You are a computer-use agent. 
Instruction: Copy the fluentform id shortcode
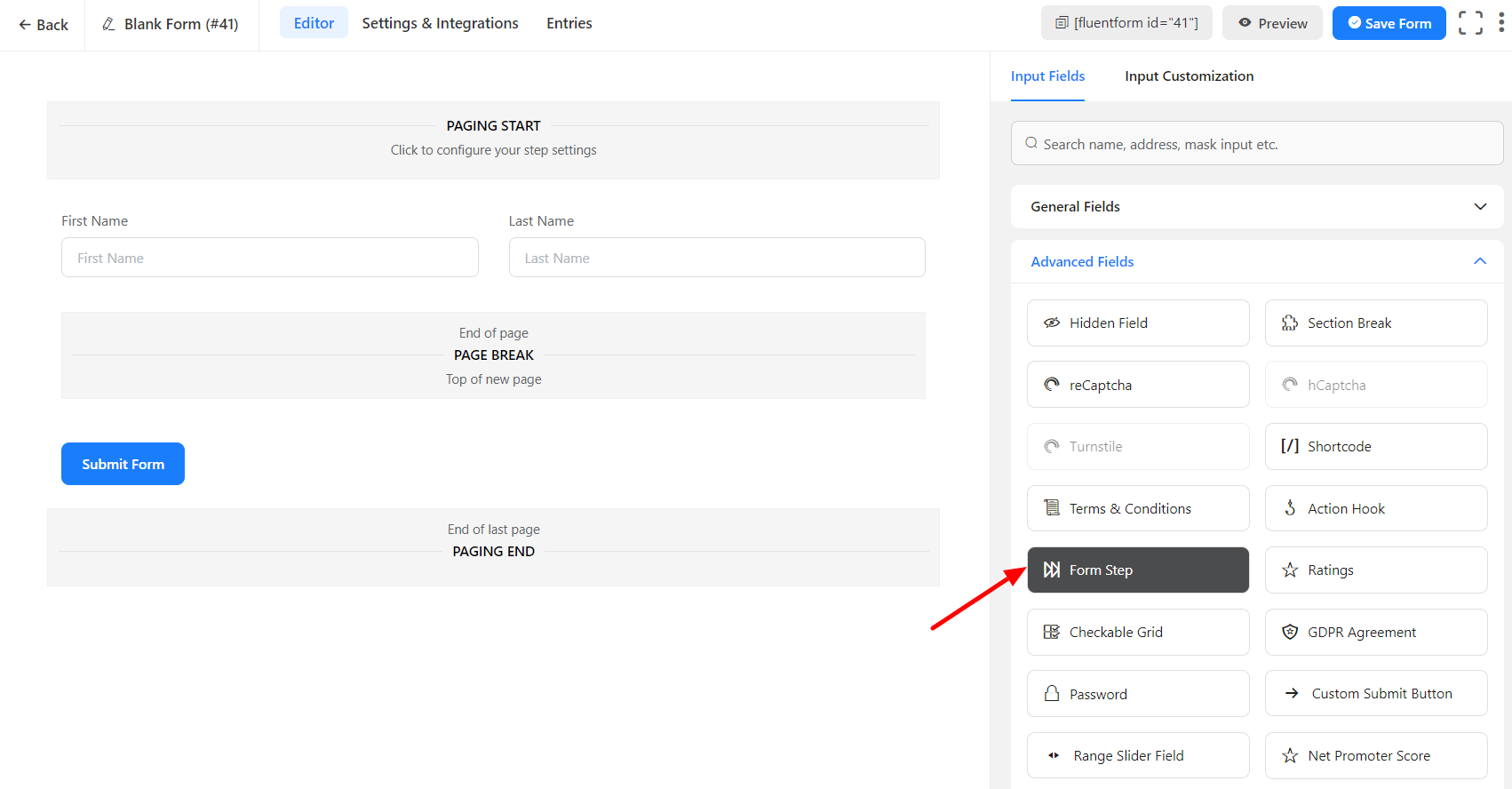click(1126, 23)
